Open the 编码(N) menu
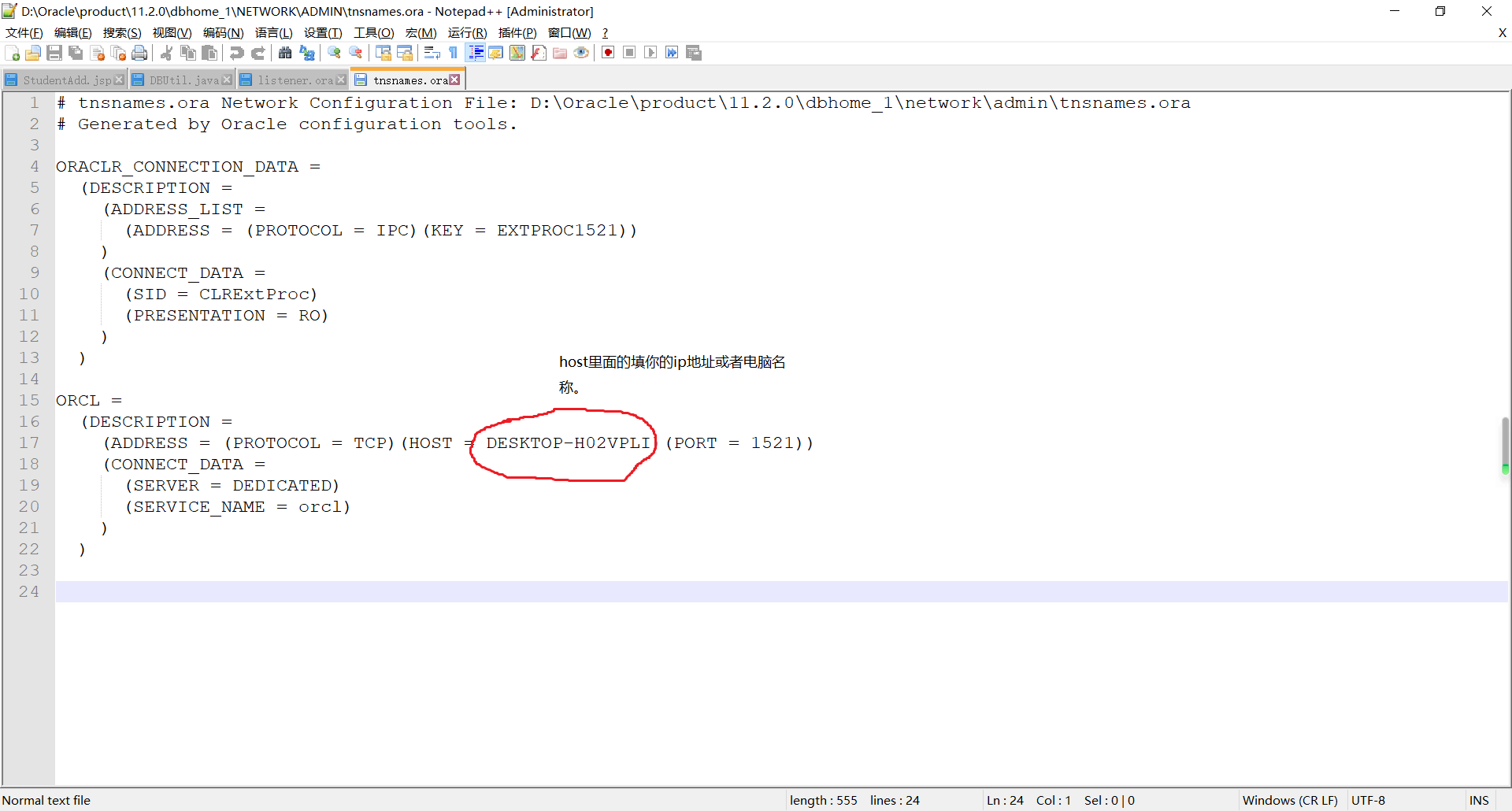1512x811 pixels. click(224, 32)
